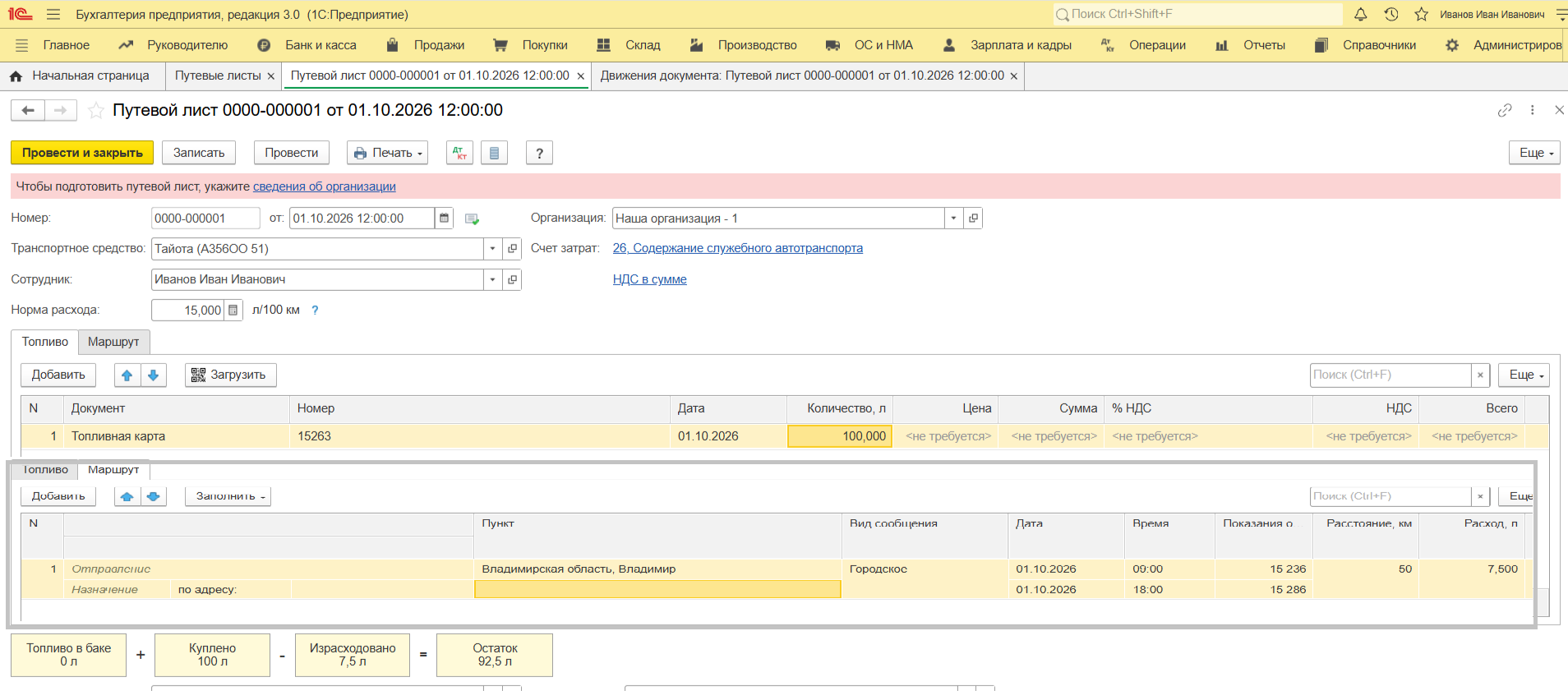The height and width of the screenshot is (691, 1568).
Task: Open the top Еще dropdown menu
Action: (1534, 153)
